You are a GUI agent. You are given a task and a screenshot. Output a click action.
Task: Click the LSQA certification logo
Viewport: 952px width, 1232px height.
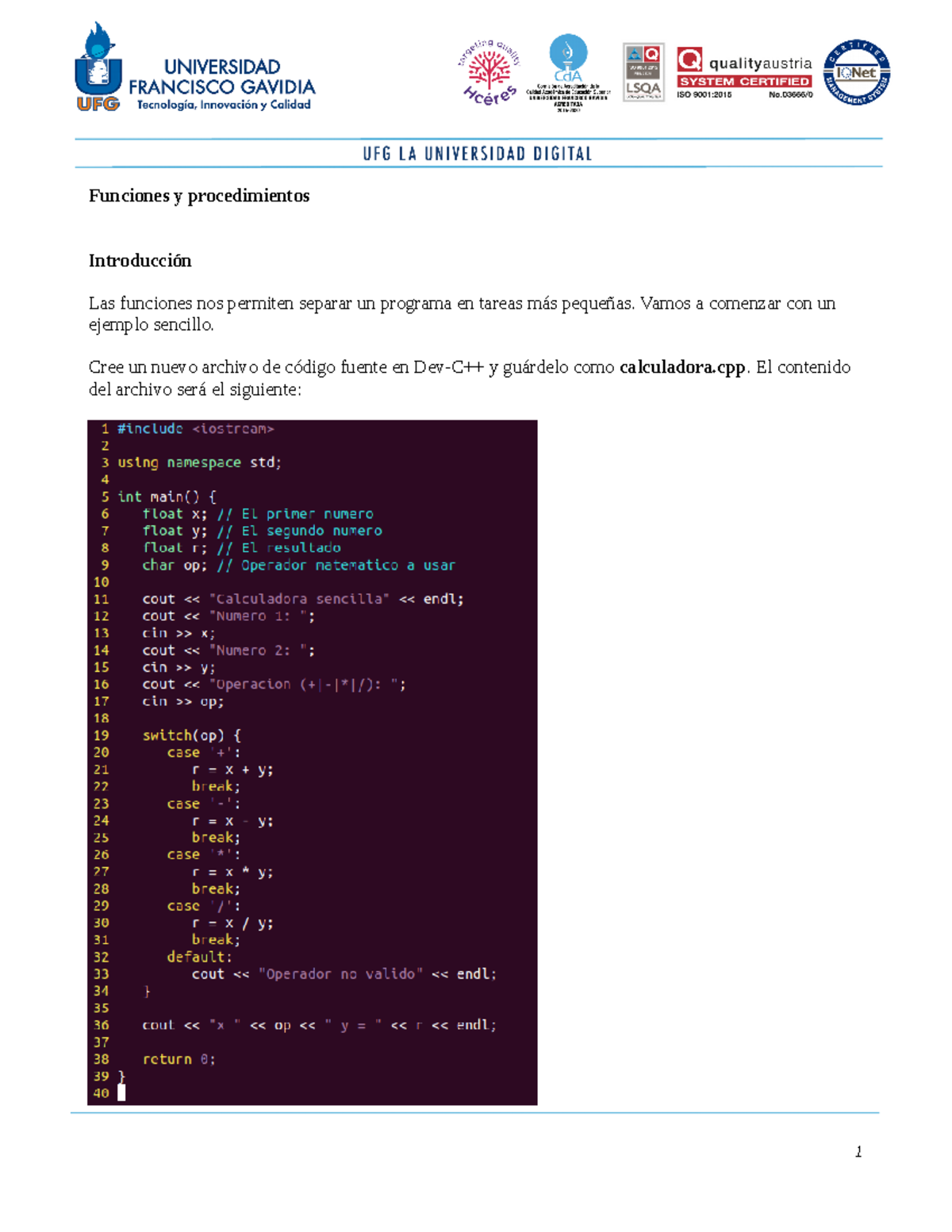coord(643,72)
